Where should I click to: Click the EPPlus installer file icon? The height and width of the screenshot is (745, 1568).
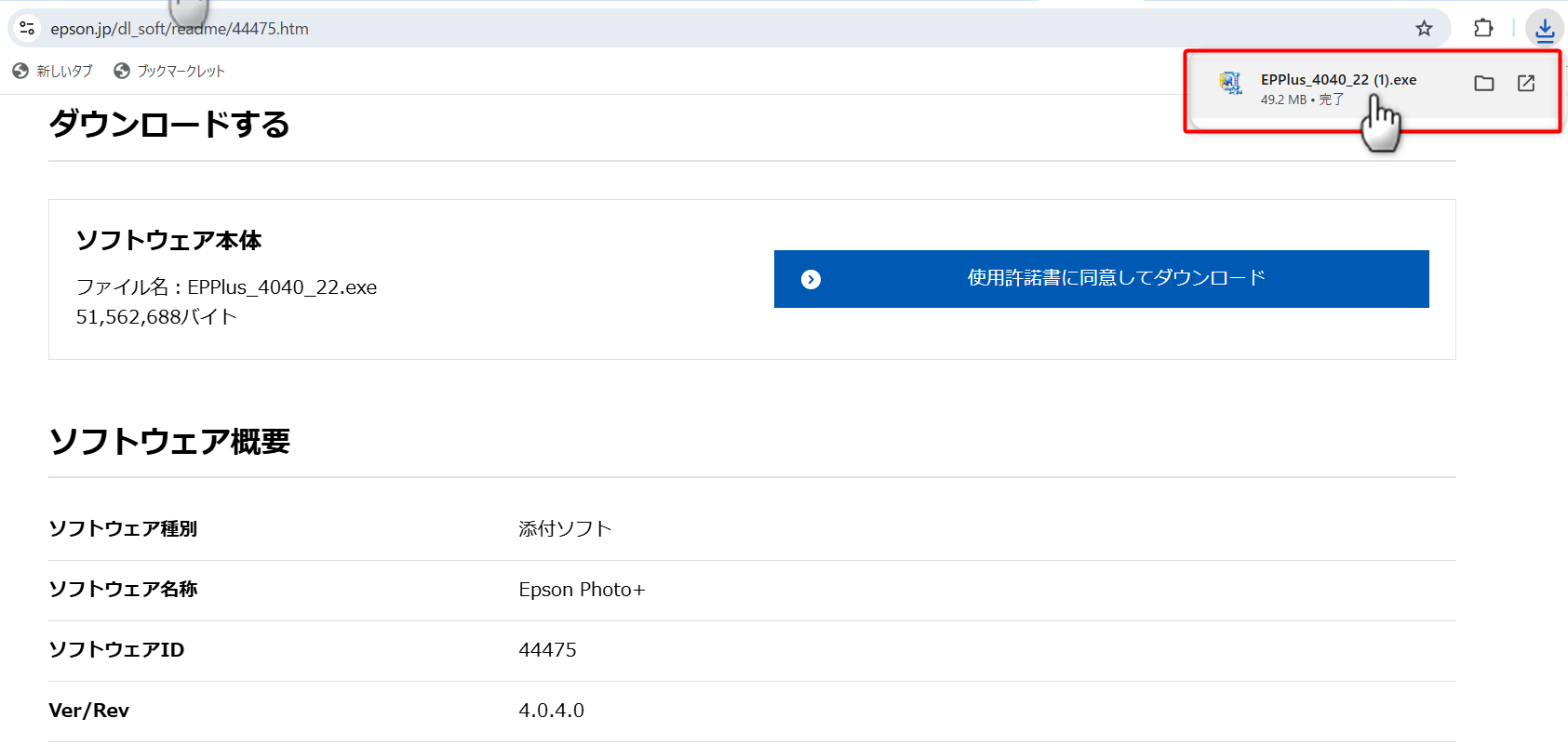1231,84
